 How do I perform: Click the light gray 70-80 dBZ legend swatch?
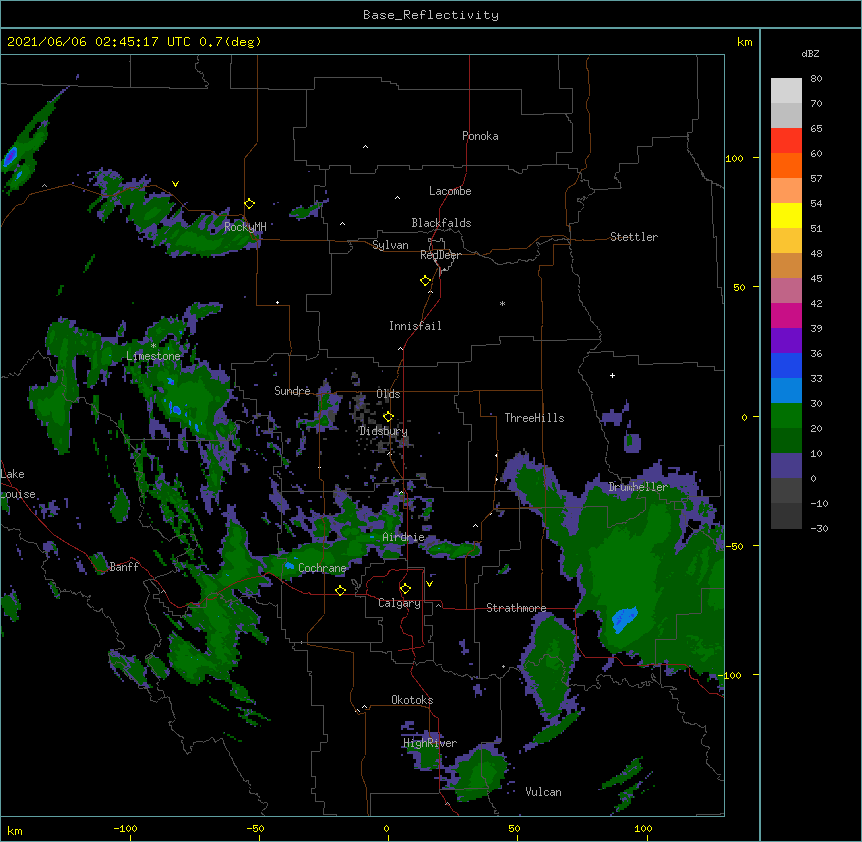(786, 91)
